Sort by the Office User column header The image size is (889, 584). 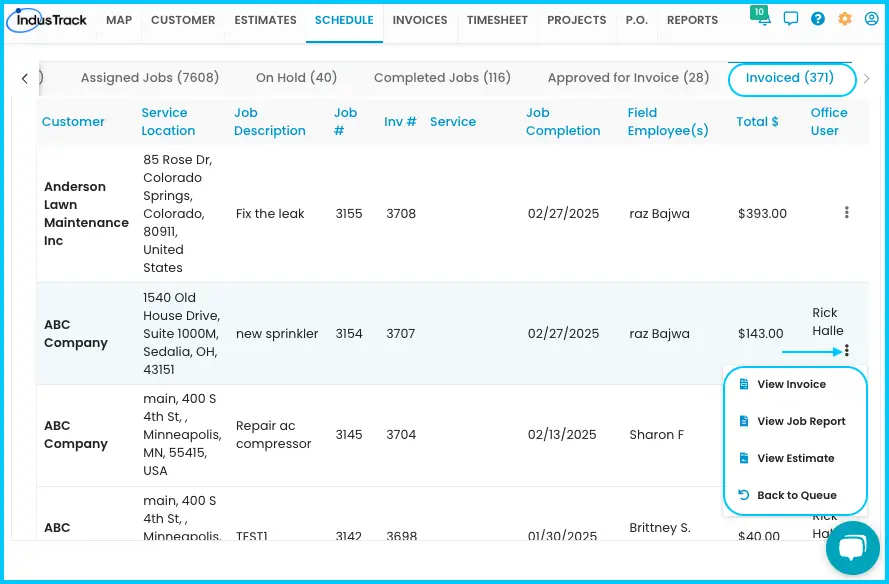(829, 121)
